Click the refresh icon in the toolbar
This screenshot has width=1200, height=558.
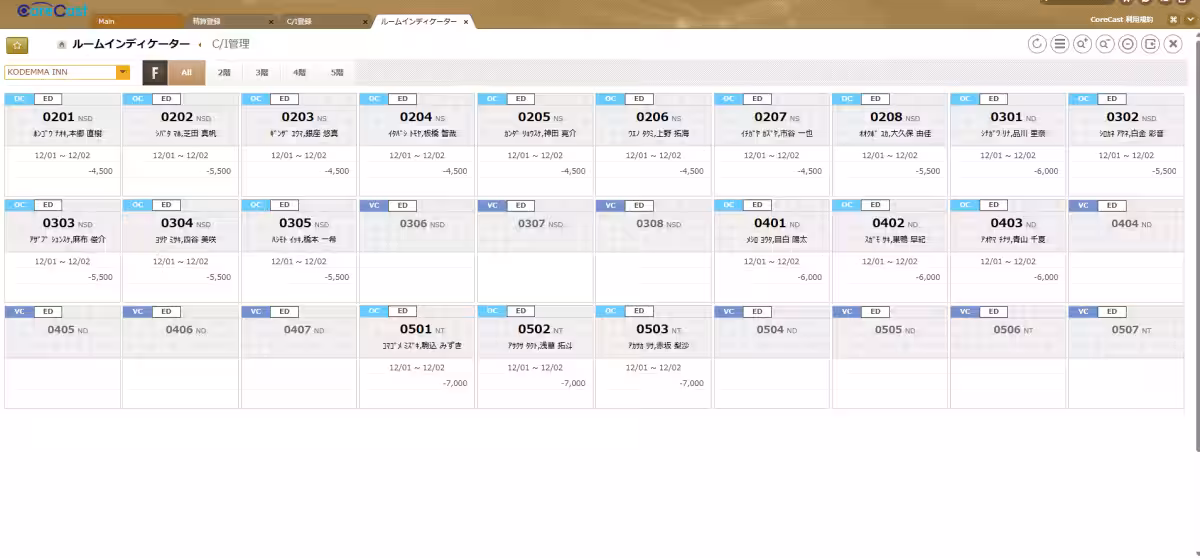[x=1037, y=44]
